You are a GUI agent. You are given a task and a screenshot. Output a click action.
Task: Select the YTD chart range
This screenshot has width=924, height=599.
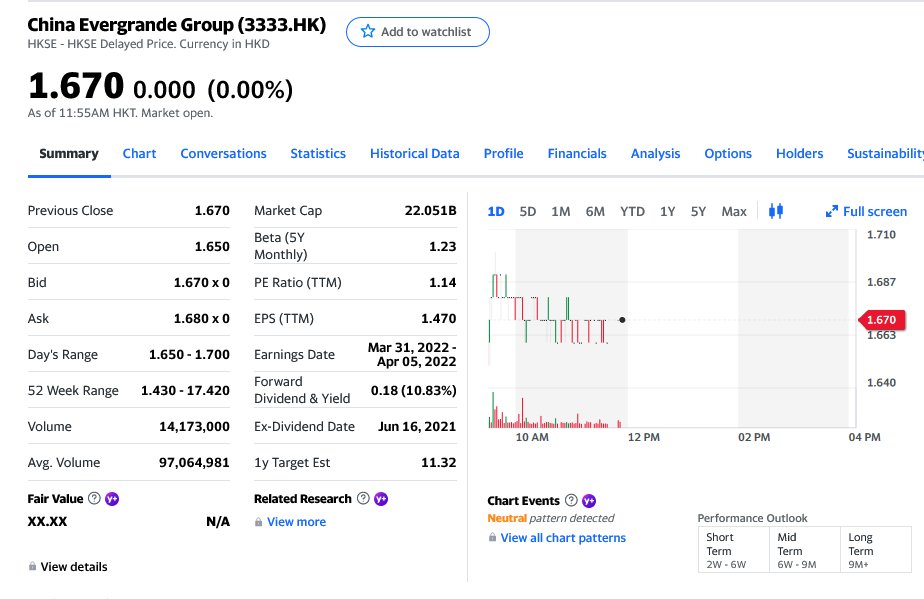(x=632, y=212)
